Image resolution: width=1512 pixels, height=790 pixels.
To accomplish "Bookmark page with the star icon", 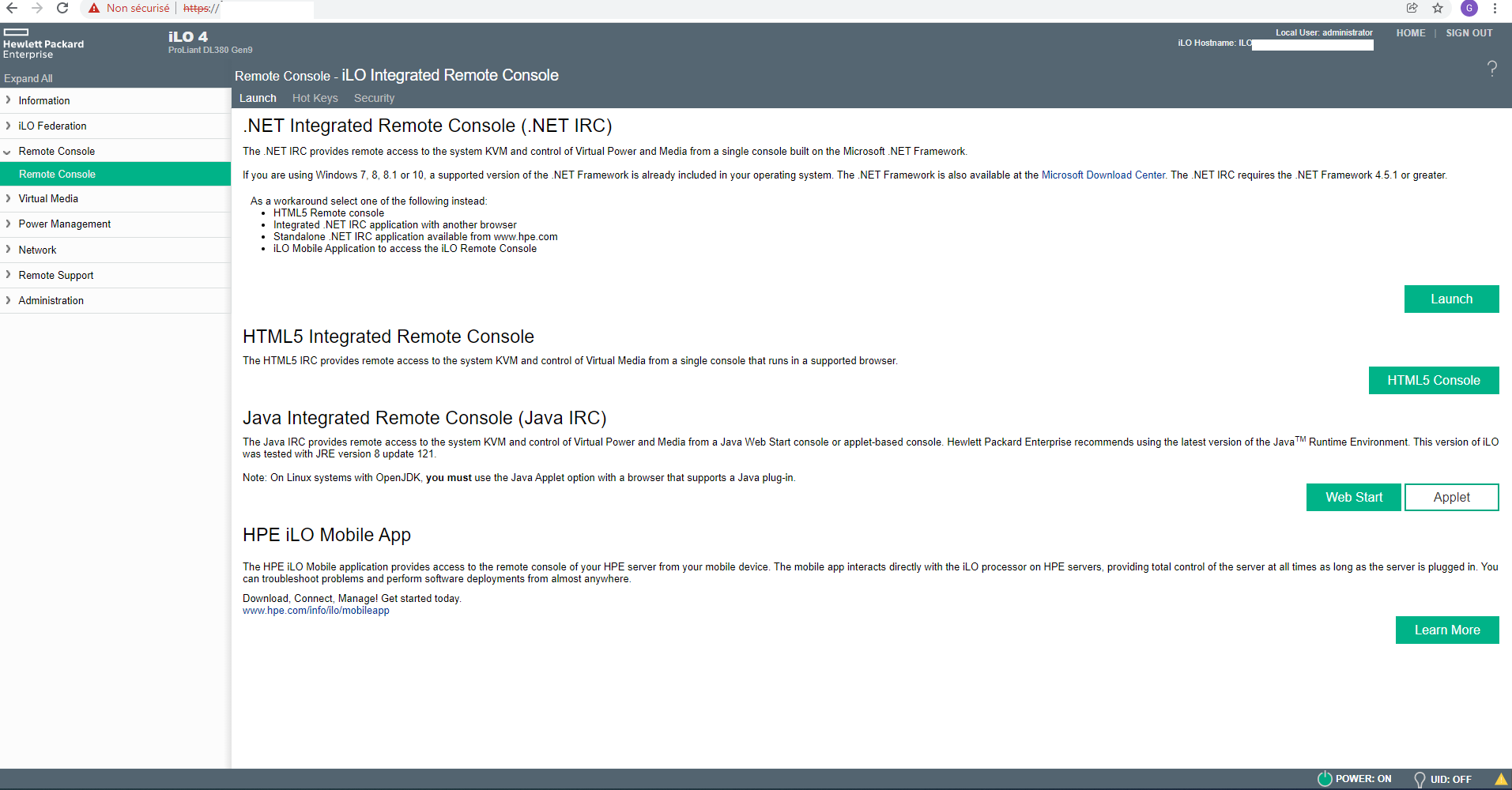I will coord(1438,8).
